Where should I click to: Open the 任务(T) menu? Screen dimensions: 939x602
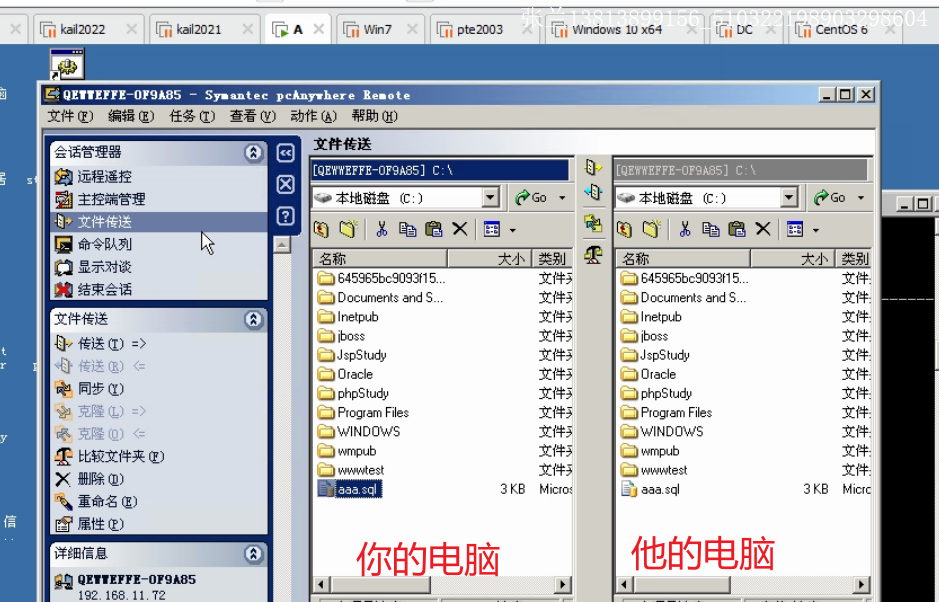192,116
